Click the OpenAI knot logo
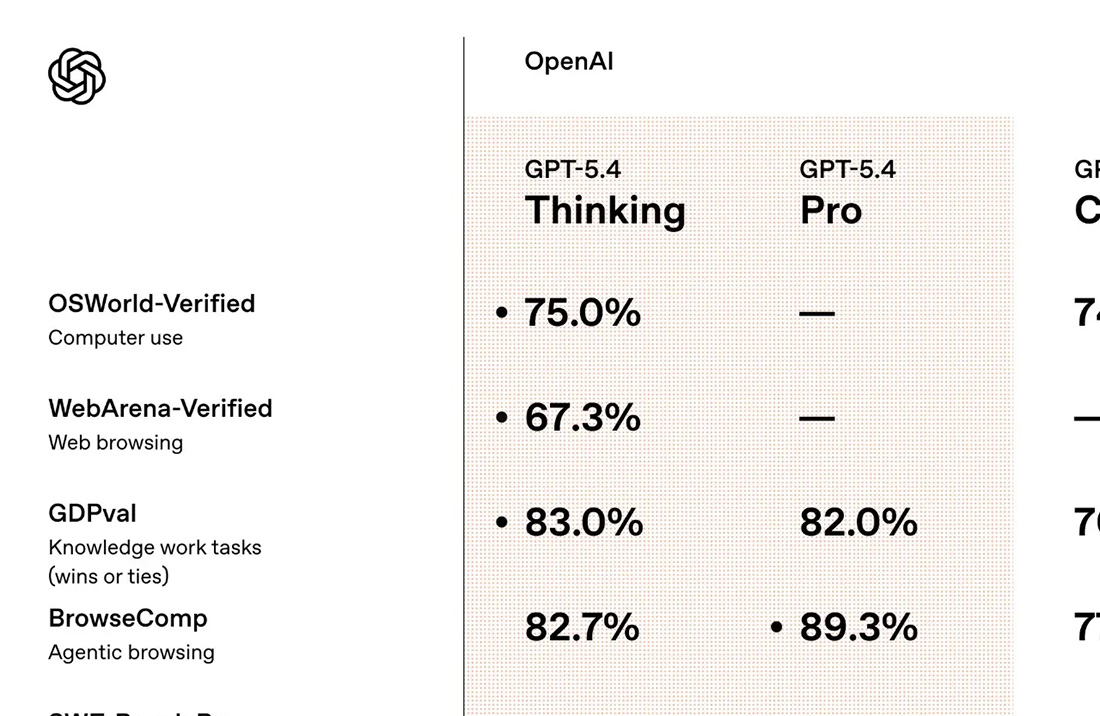 coord(77,76)
